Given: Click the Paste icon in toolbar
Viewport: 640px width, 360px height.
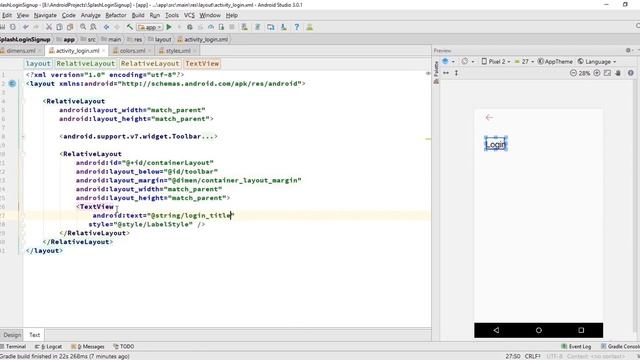Looking at the screenshot, I should point(70,27).
